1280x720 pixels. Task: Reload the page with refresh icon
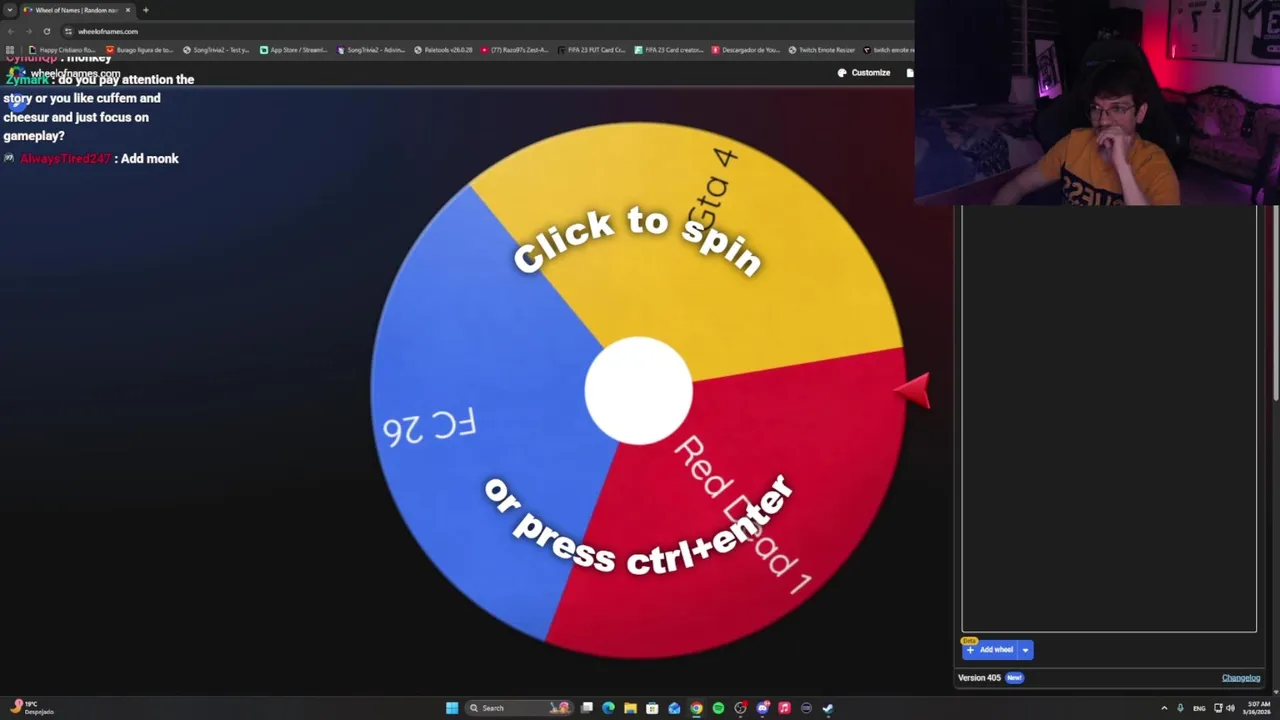click(46, 31)
